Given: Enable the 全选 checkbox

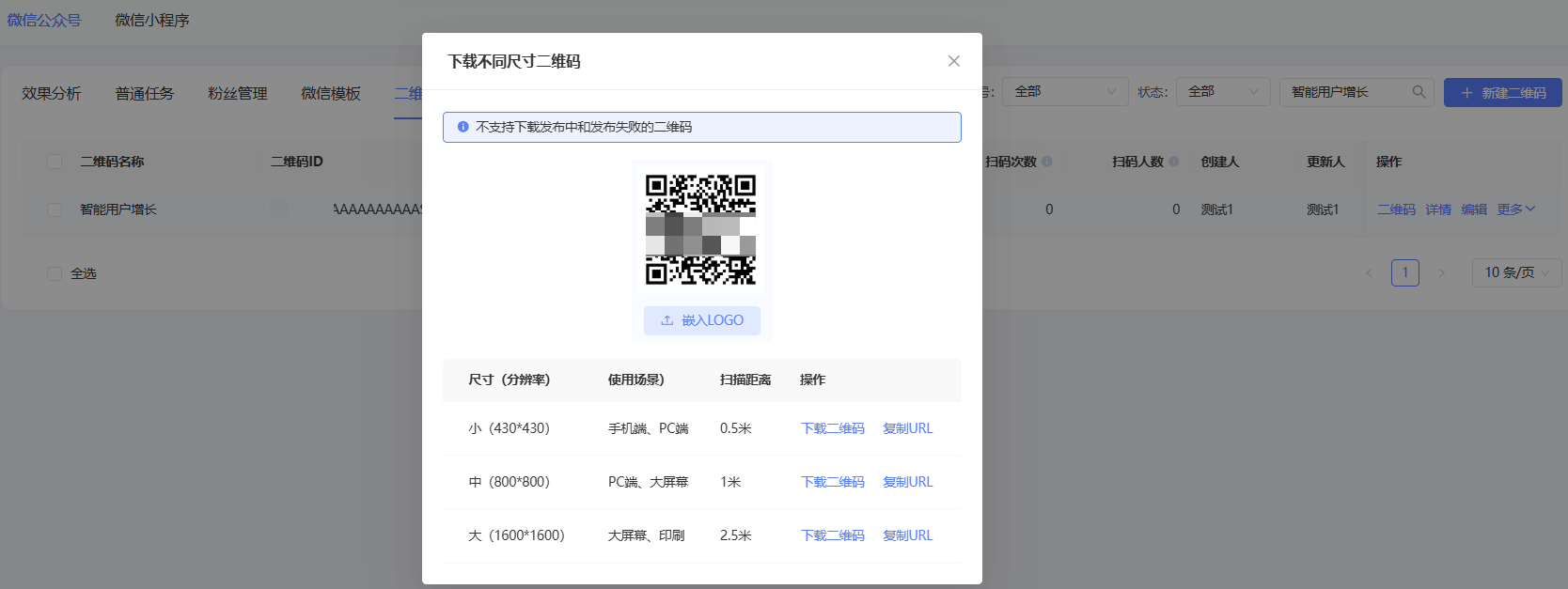Looking at the screenshot, I should [x=55, y=273].
